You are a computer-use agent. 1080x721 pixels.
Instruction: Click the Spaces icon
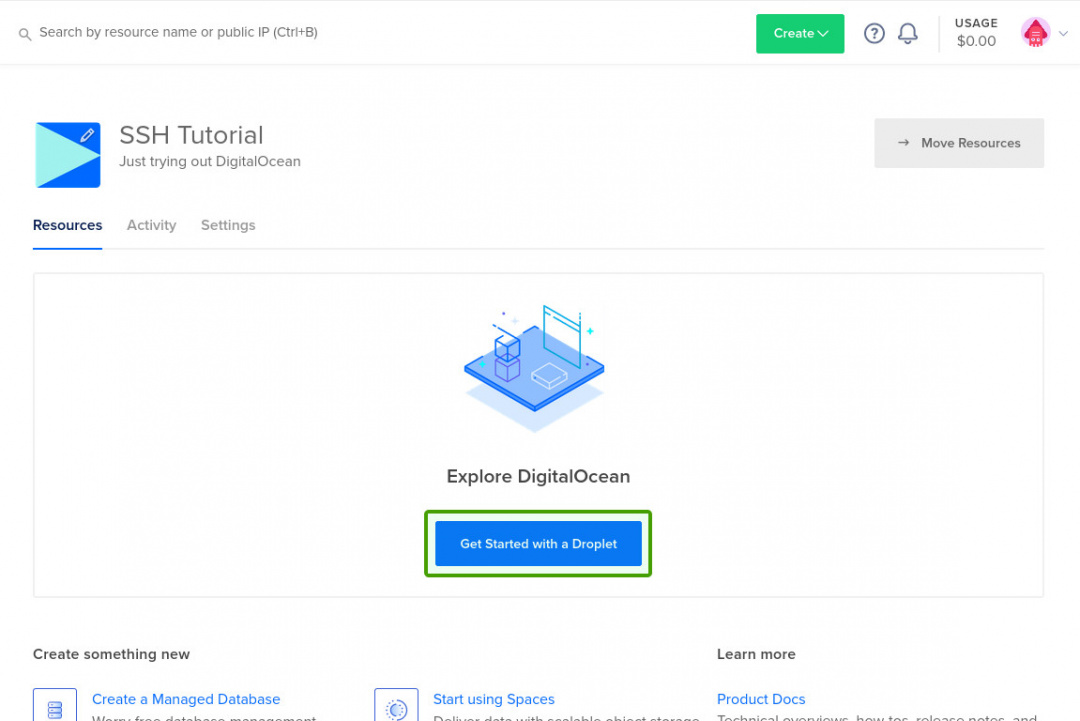coord(396,705)
